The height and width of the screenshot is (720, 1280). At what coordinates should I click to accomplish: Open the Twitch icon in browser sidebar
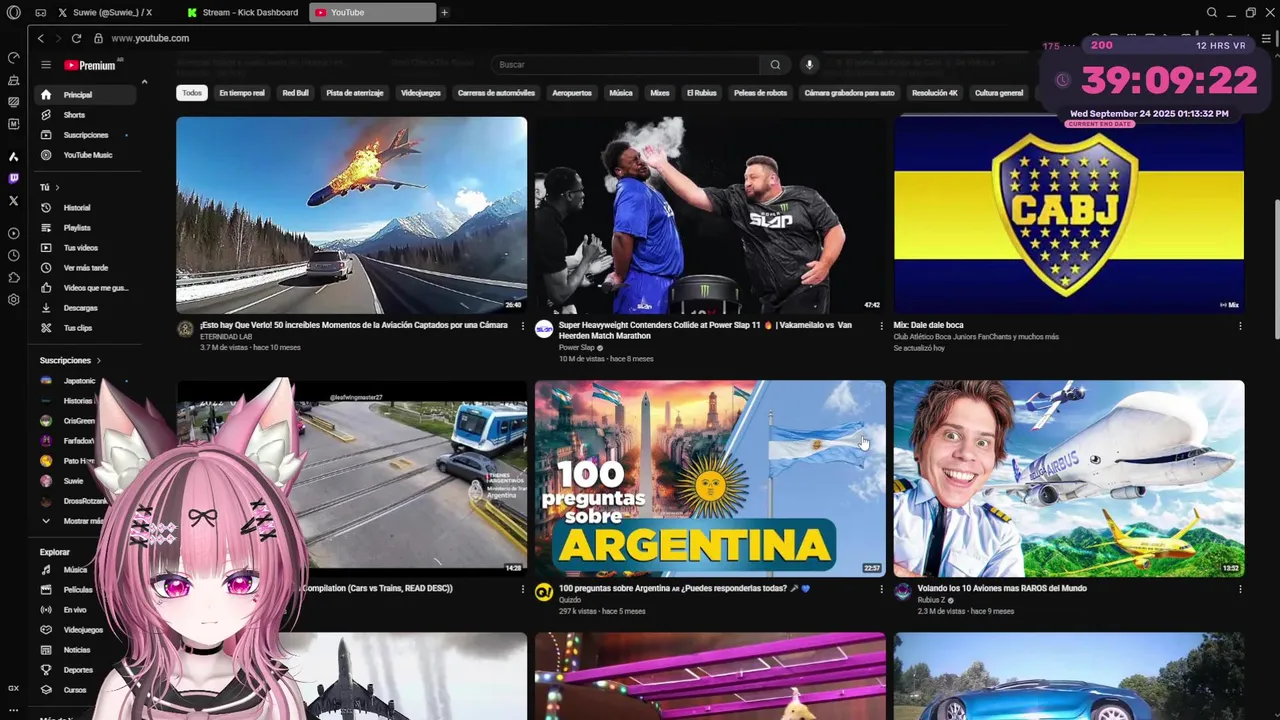coord(13,178)
